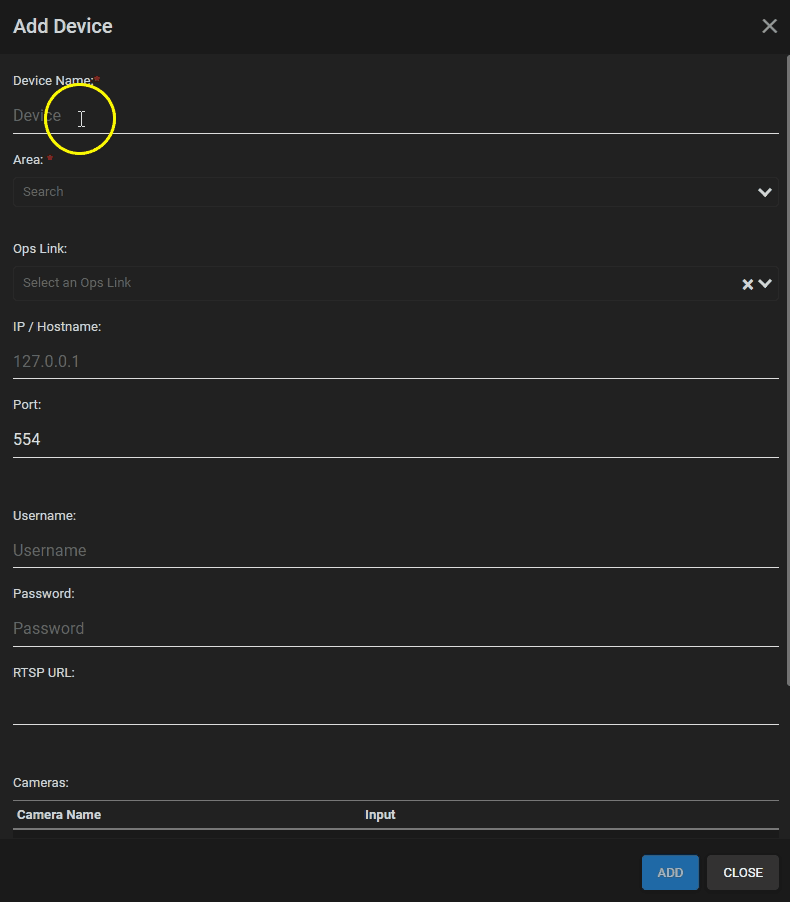Click the Device Name label
Image resolution: width=790 pixels, height=902 pixels.
53,81
